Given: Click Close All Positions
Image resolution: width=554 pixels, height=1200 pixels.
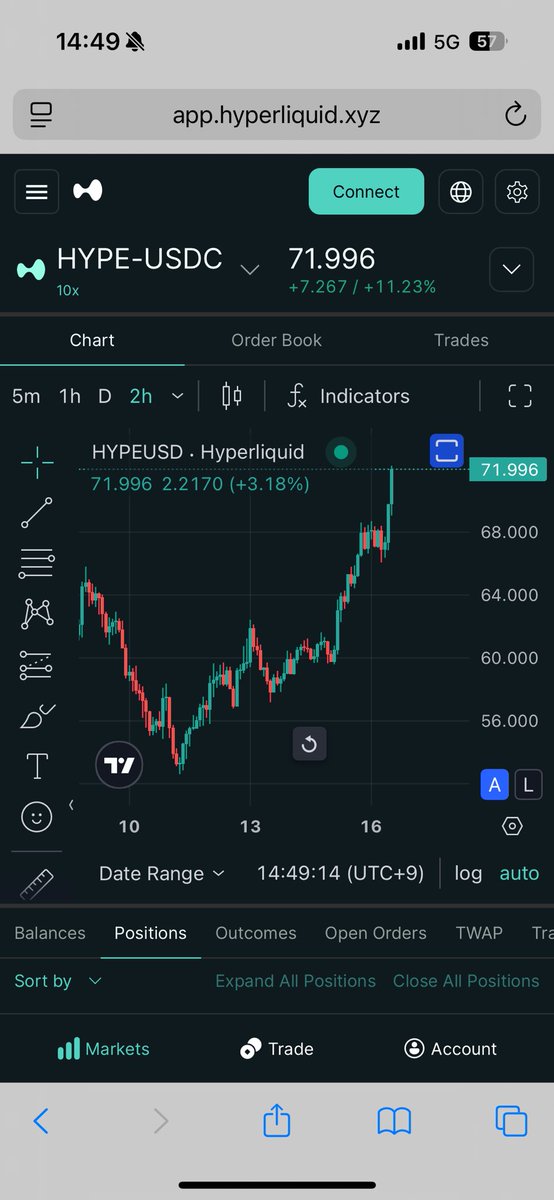Looking at the screenshot, I should coord(466,981).
